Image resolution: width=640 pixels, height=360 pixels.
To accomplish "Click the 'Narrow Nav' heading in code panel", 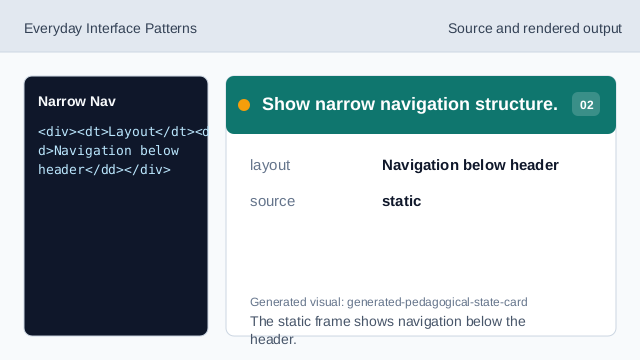I will click(x=77, y=101).
